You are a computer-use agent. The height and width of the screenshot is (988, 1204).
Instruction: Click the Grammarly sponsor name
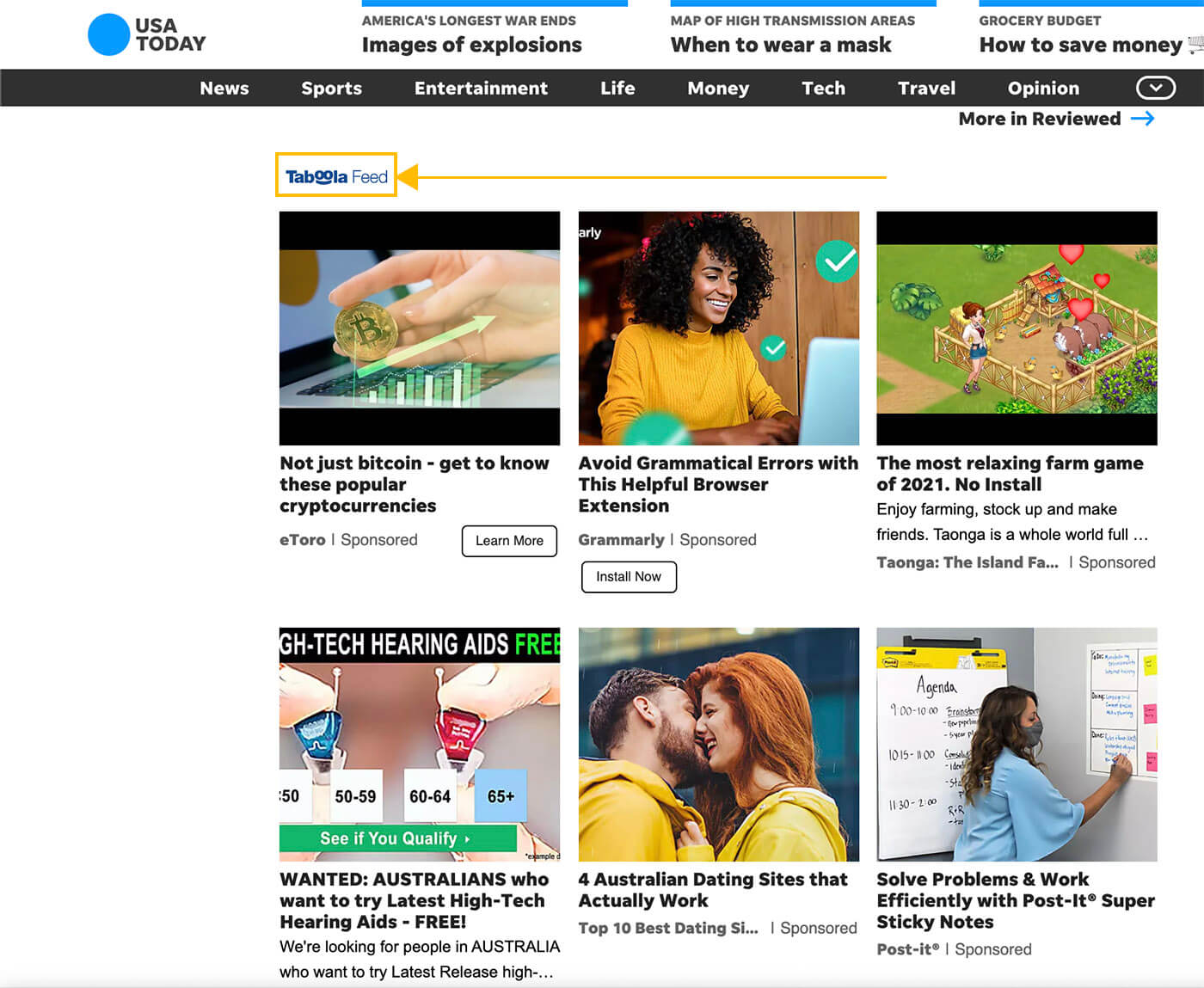tap(621, 540)
